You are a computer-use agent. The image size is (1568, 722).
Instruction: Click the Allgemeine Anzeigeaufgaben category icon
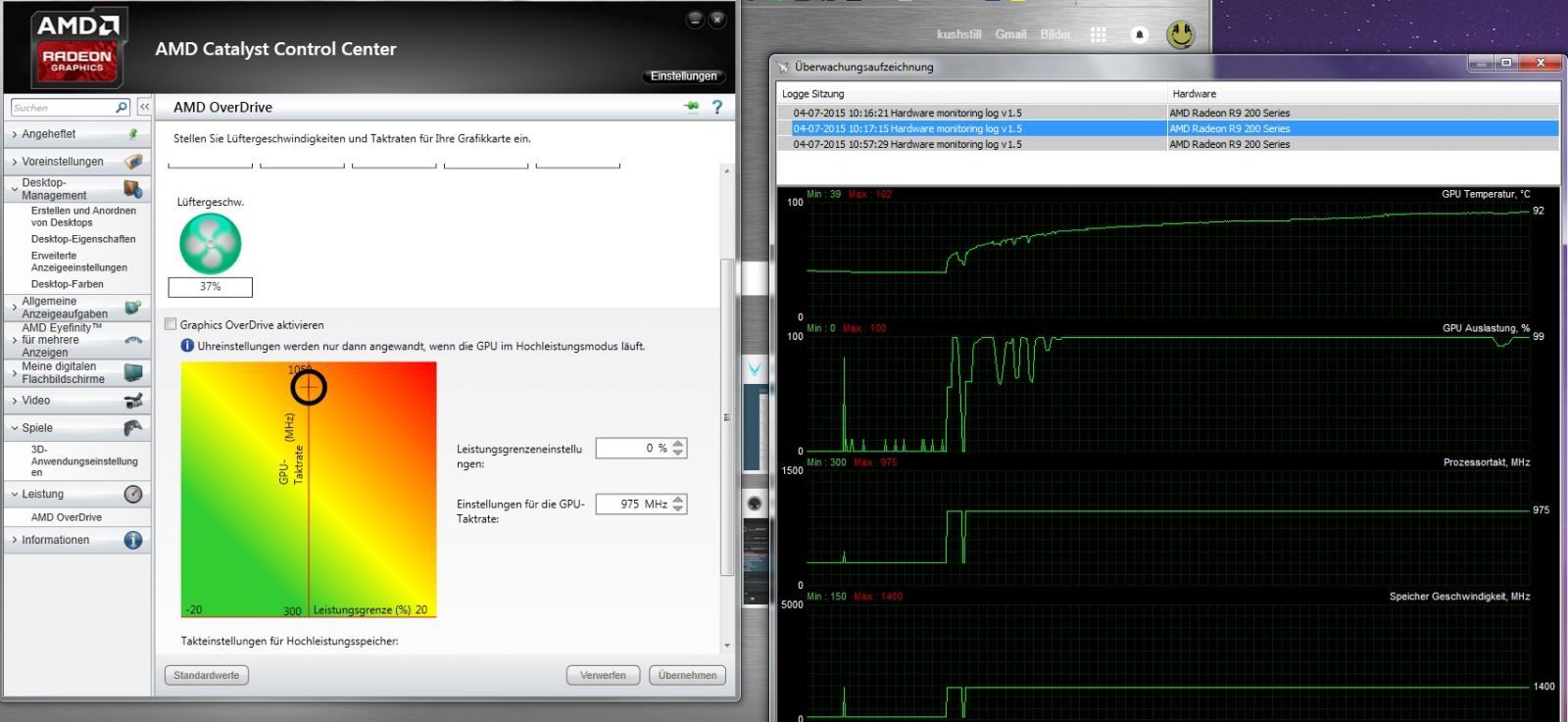[133, 308]
